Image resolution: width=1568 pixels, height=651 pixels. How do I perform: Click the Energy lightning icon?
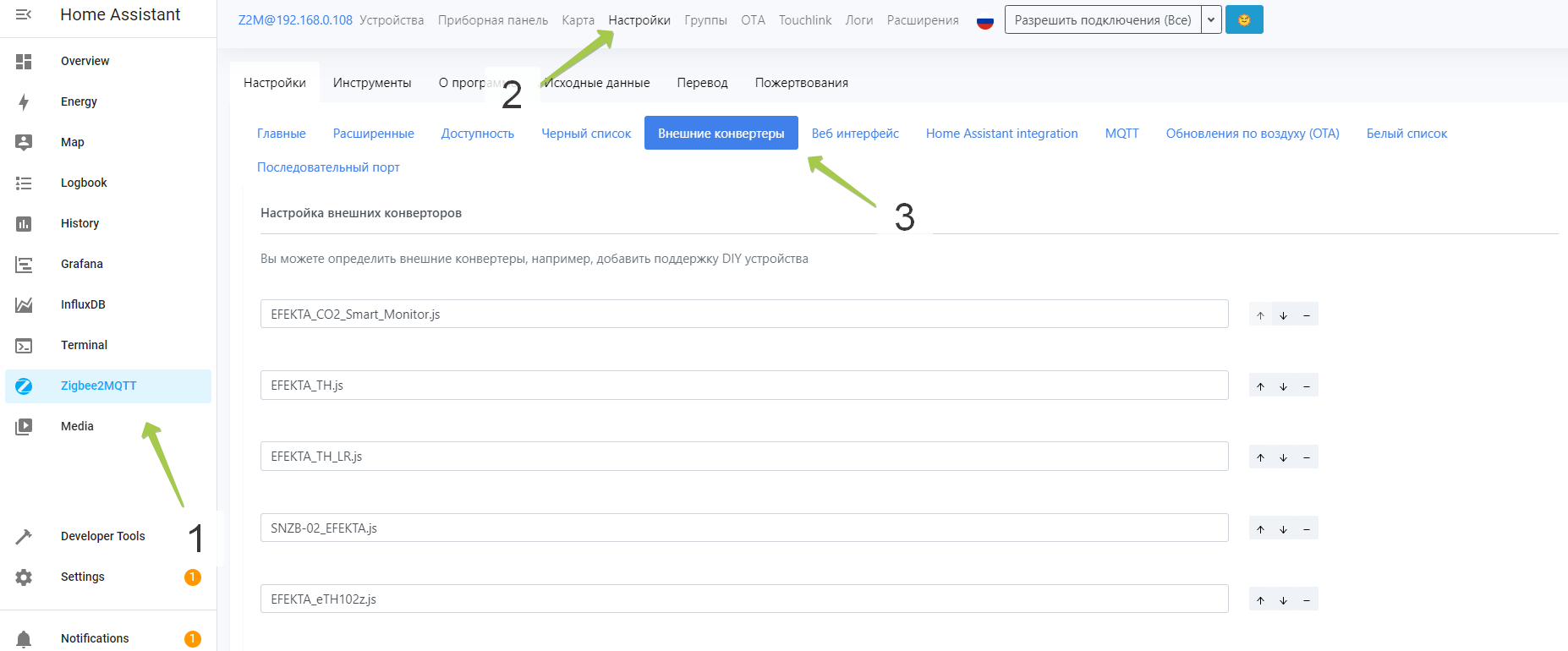(x=24, y=101)
